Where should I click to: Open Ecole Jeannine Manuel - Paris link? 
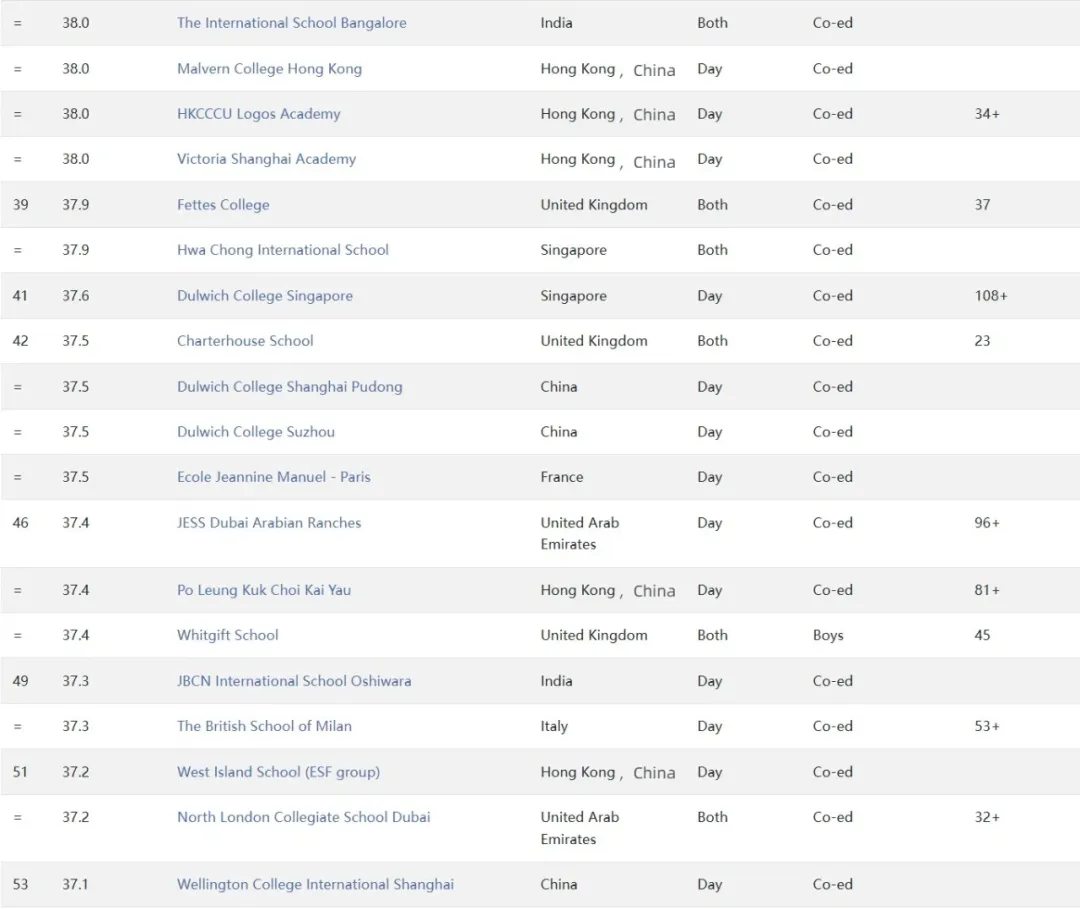point(273,477)
